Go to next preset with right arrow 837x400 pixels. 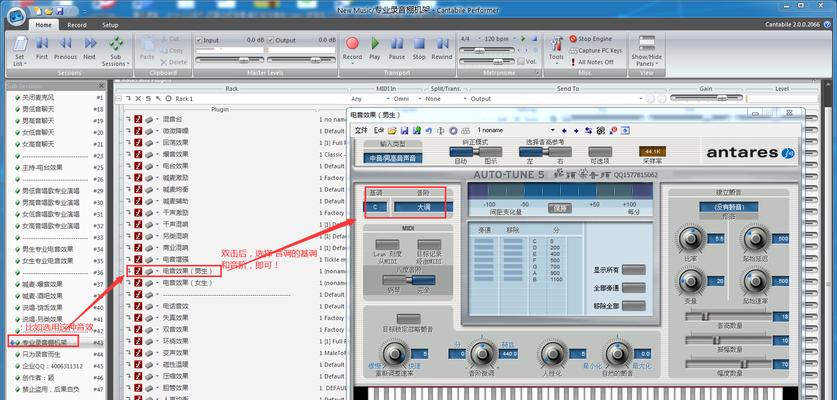point(576,130)
